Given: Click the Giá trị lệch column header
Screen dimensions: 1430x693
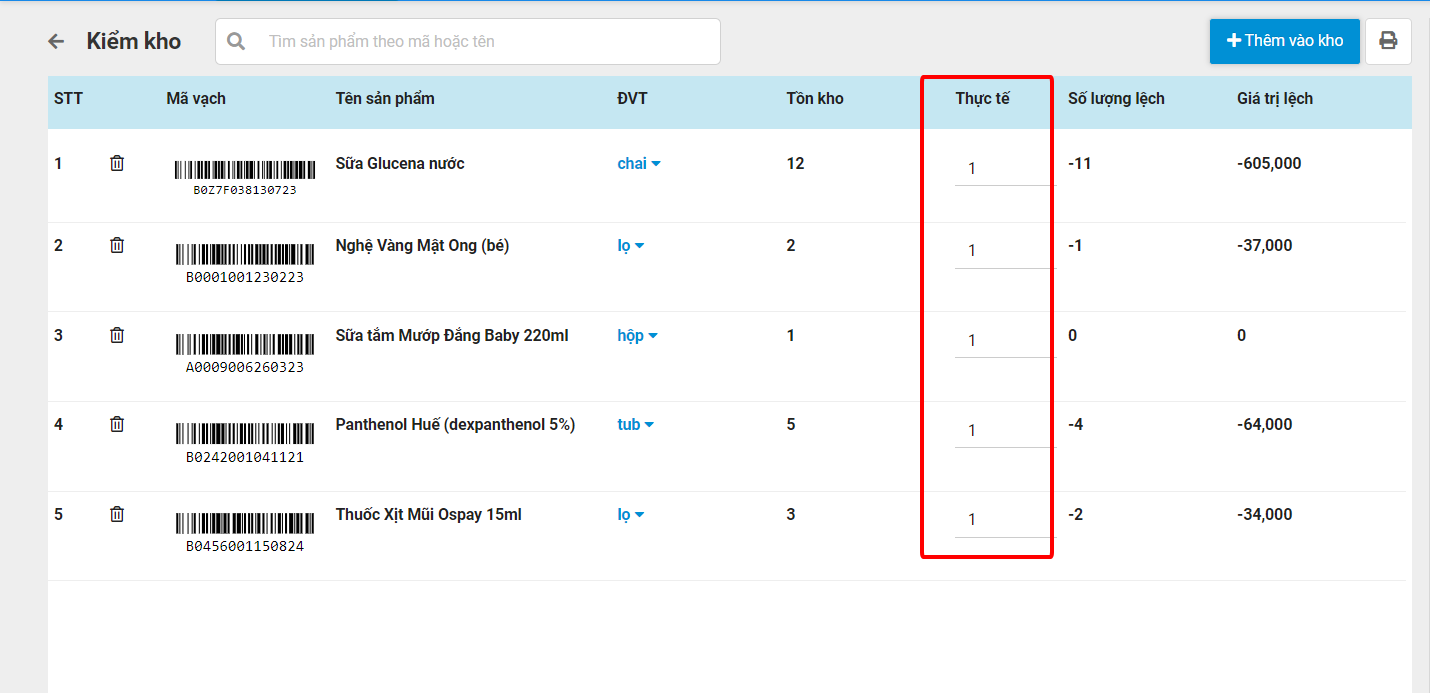Looking at the screenshot, I should point(1275,98).
